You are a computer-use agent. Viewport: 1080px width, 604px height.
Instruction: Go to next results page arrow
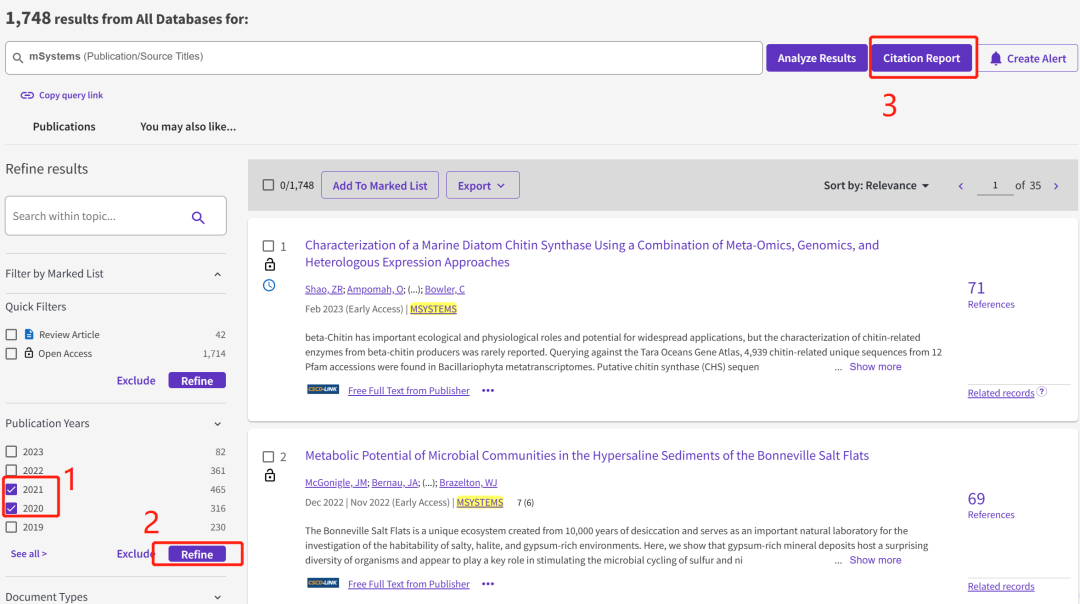click(x=1056, y=186)
